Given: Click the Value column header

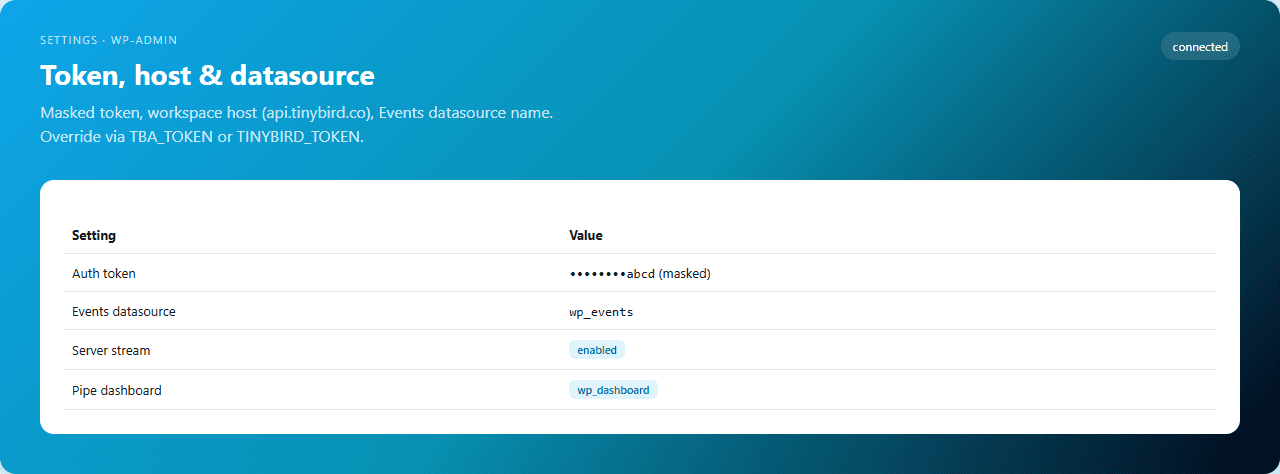Looking at the screenshot, I should click(x=586, y=235).
